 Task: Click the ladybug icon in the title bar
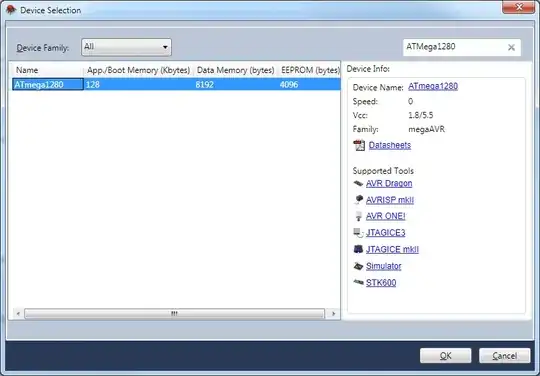(11, 10)
